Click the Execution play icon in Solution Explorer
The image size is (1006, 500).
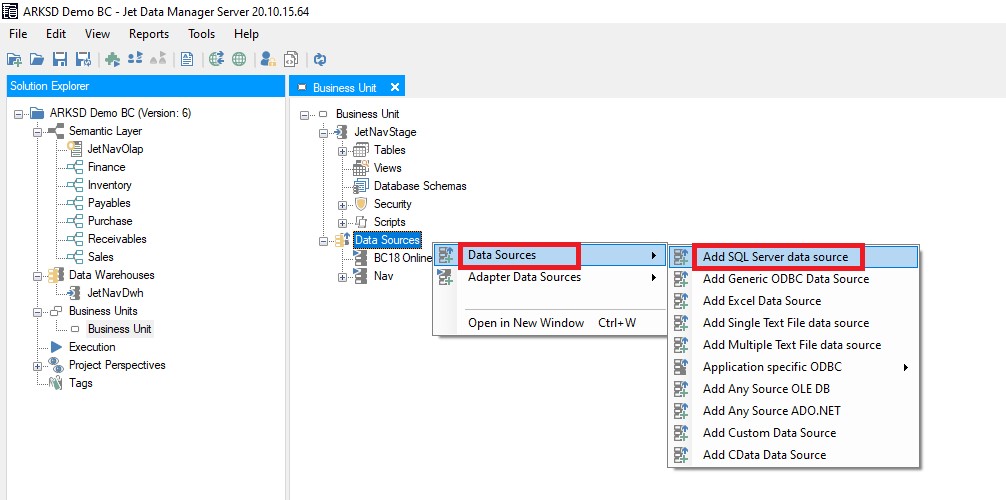[56, 347]
